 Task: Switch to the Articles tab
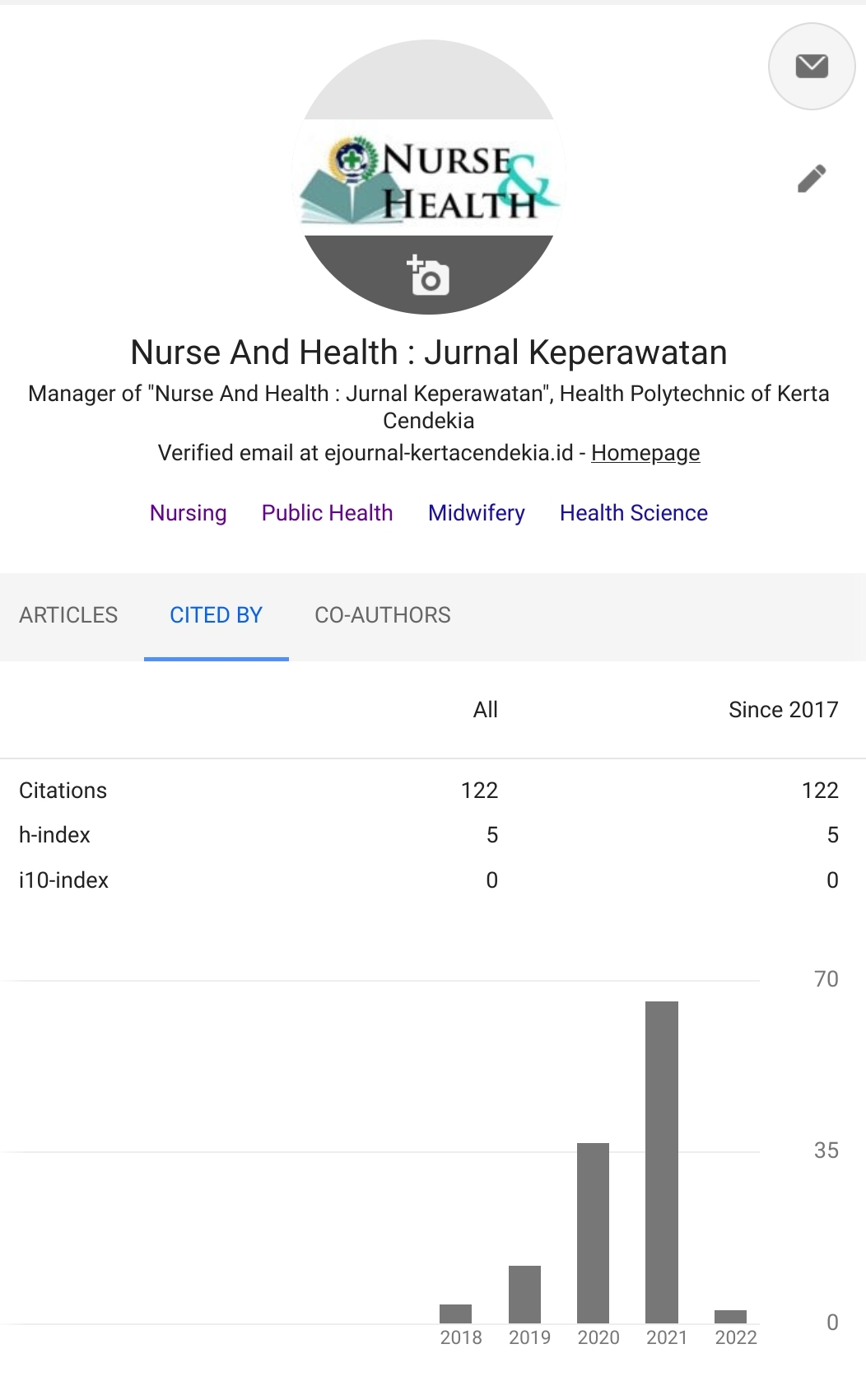click(x=68, y=615)
